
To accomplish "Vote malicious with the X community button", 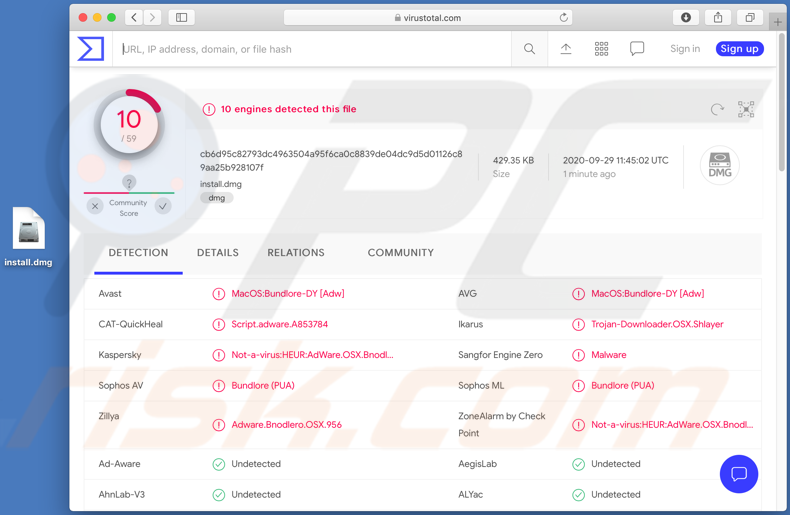I will tap(95, 206).
